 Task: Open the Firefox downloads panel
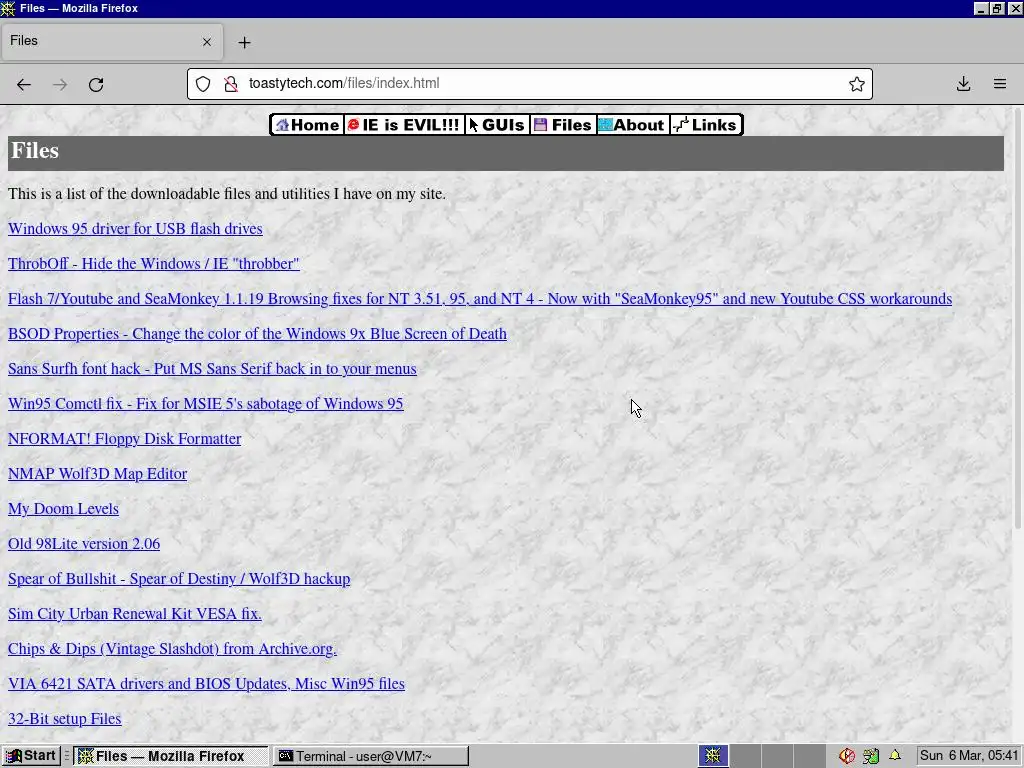(963, 84)
